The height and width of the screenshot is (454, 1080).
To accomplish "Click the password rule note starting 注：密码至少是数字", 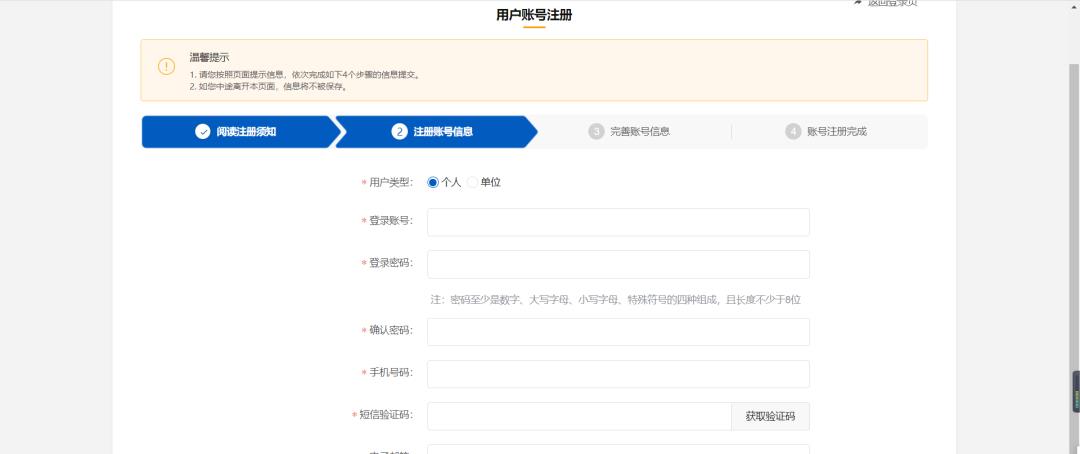I will coord(616,300).
